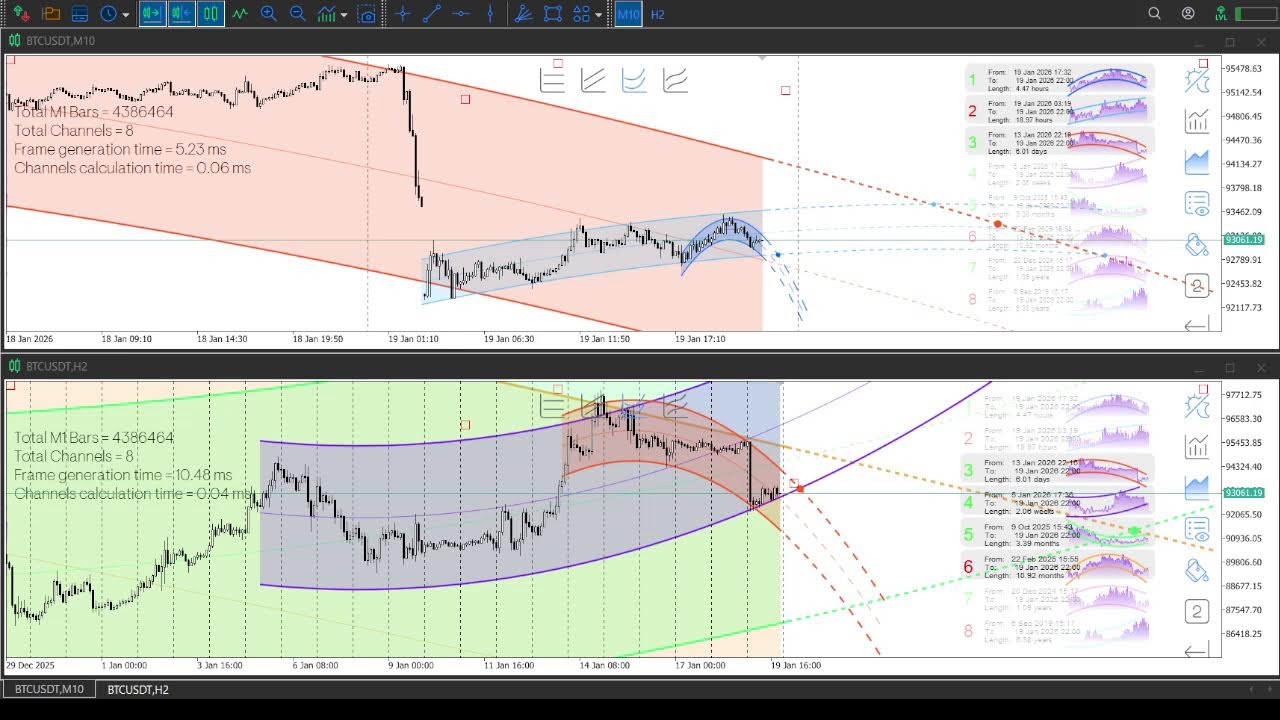Click the clock timeframe icon
This screenshot has width=1280, height=720.
(108, 14)
